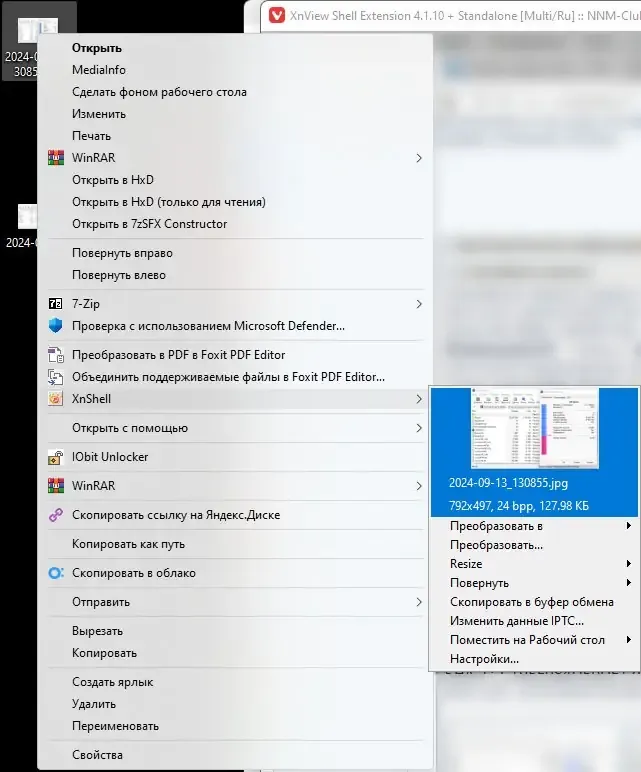The height and width of the screenshot is (772, 641).
Task: Click Повернуть влево
Action: 235,275
